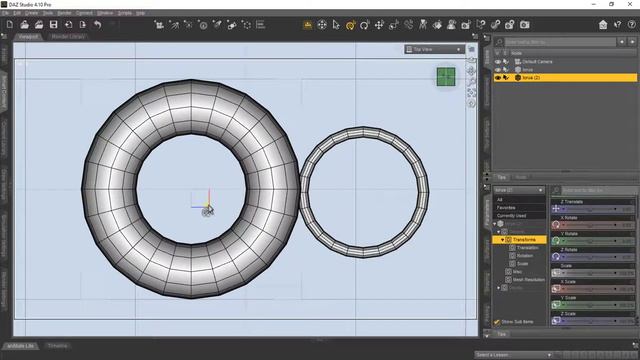Click the magnifier zoom viewport control
Image resolution: width=640 pixels, height=360 pixels.
pyautogui.click(x=471, y=82)
